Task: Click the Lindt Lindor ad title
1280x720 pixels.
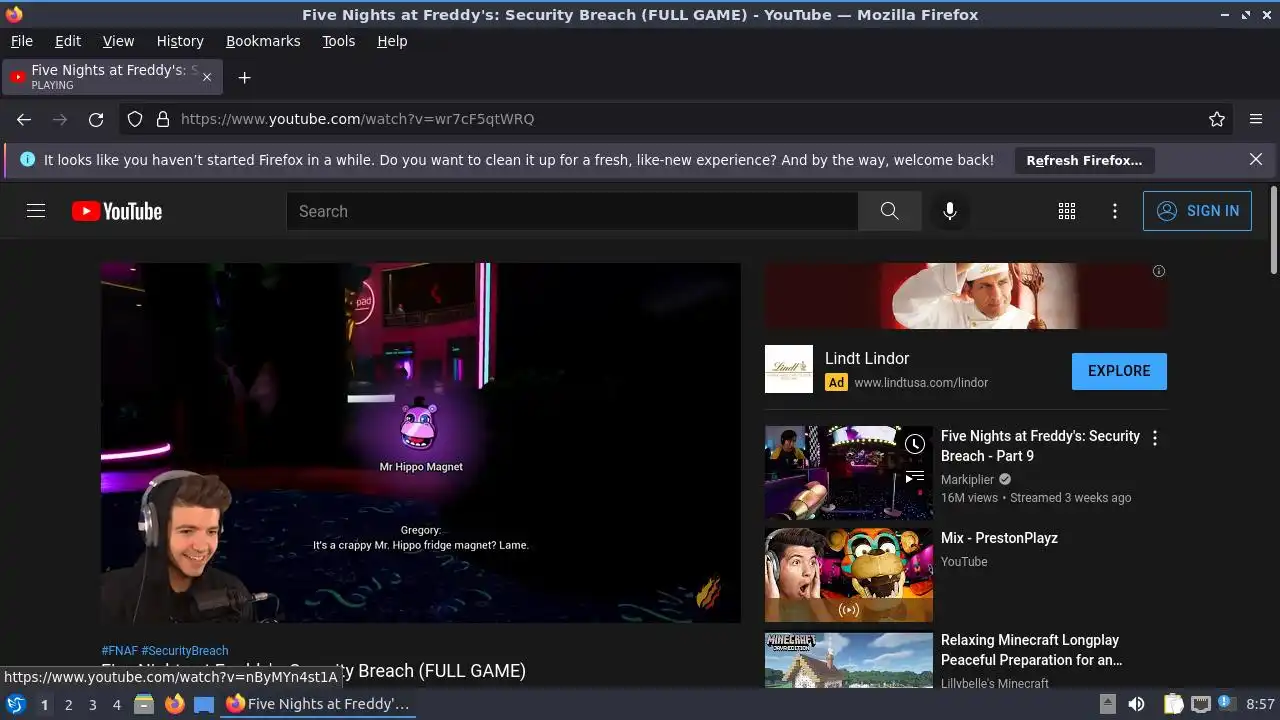Action: [x=867, y=358]
